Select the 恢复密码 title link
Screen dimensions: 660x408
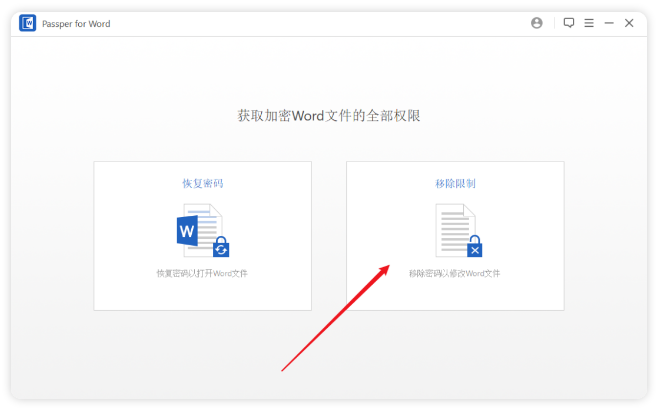coord(202,184)
